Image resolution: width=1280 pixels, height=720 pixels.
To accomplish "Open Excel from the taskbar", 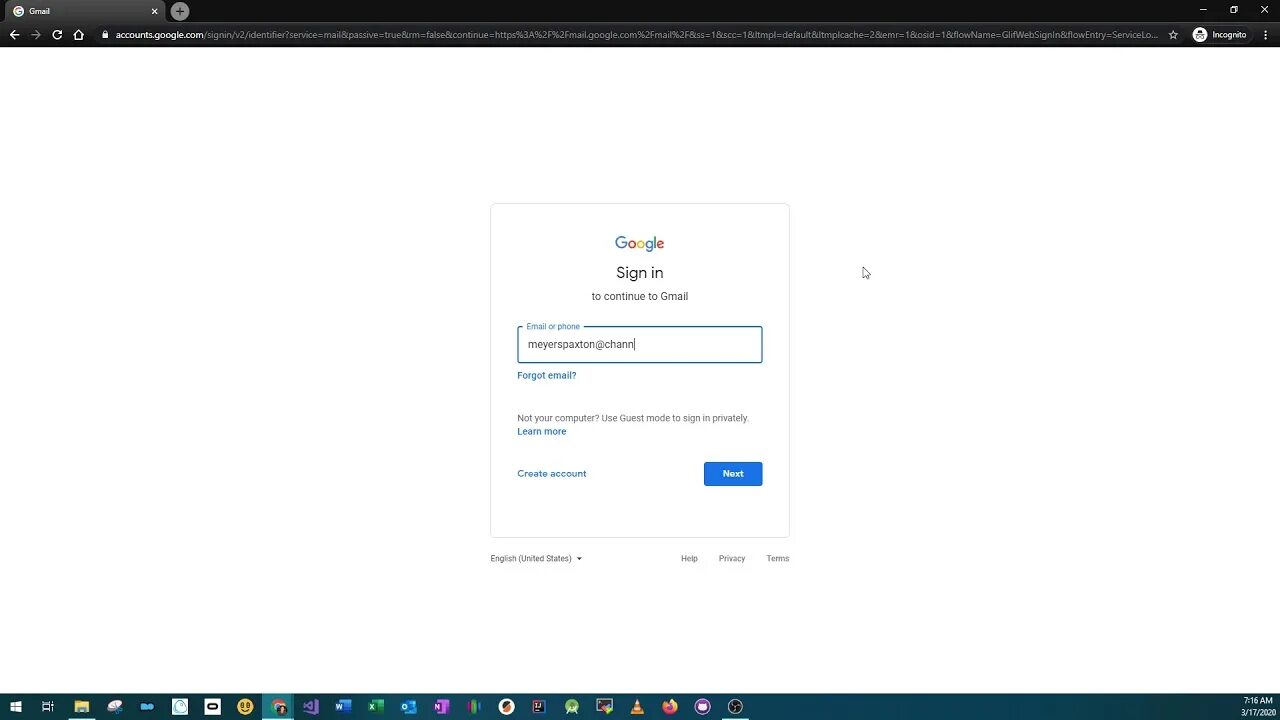I will coord(376,707).
